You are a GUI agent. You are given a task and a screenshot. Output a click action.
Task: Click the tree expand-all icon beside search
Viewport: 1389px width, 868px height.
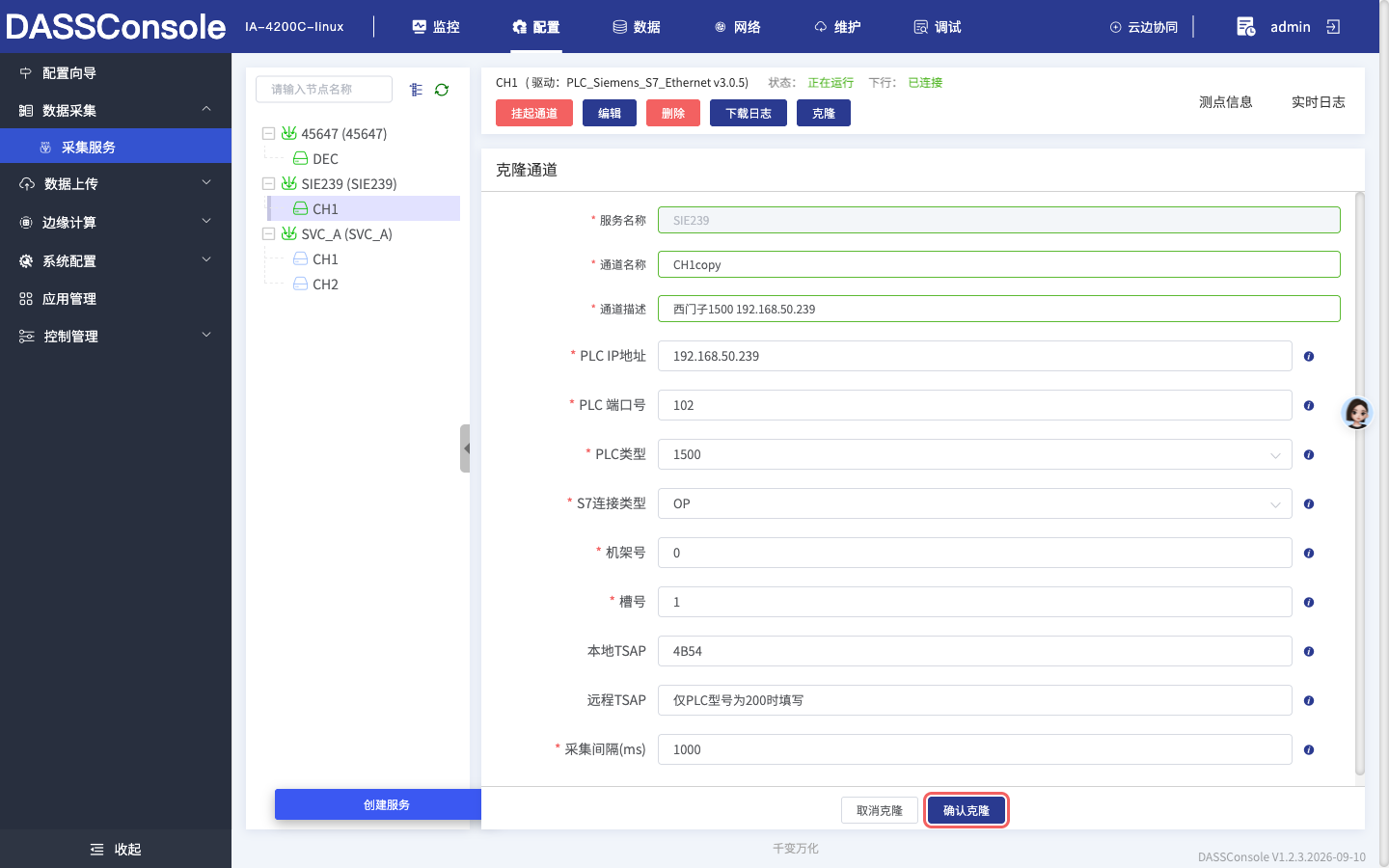[416, 90]
